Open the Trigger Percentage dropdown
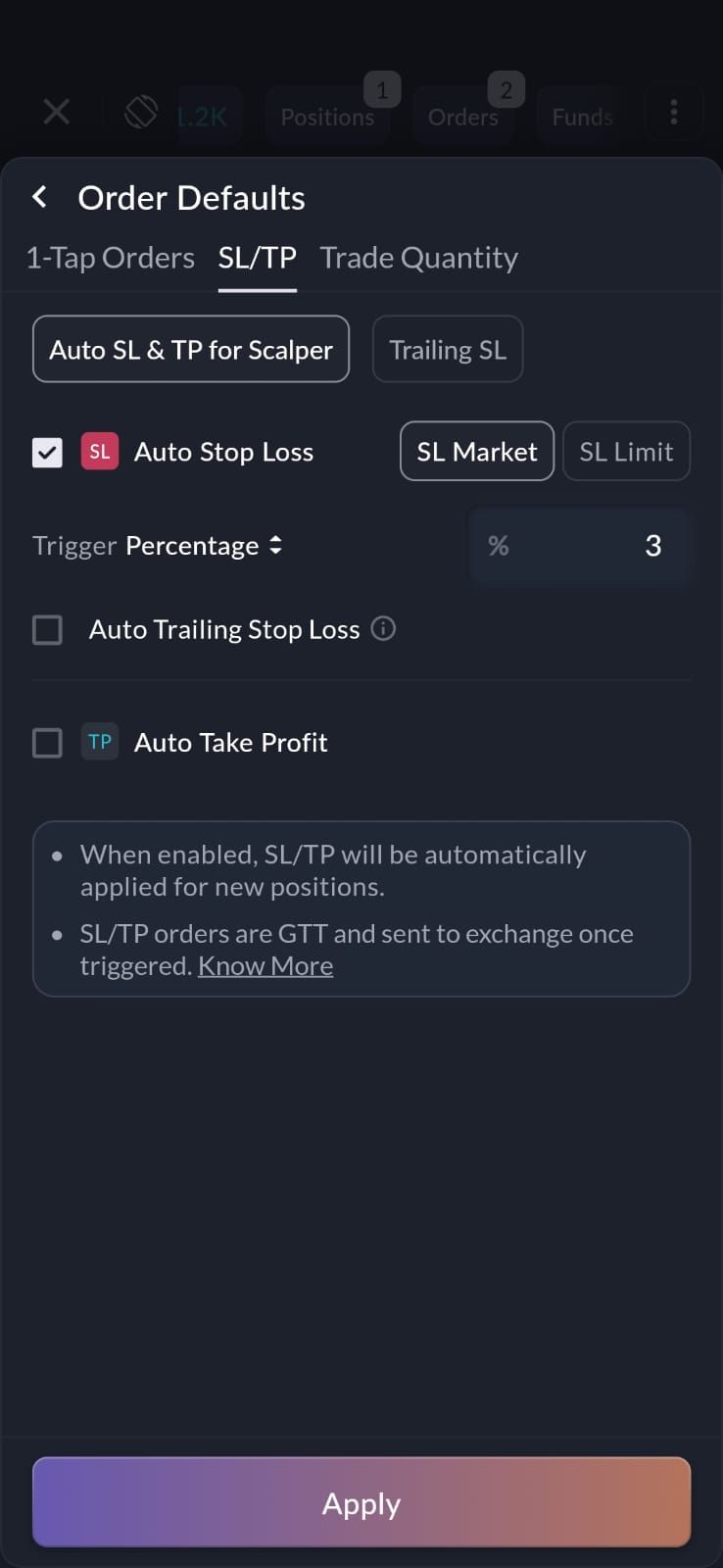This screenshot has height=1568, width=723. (204, 546)
